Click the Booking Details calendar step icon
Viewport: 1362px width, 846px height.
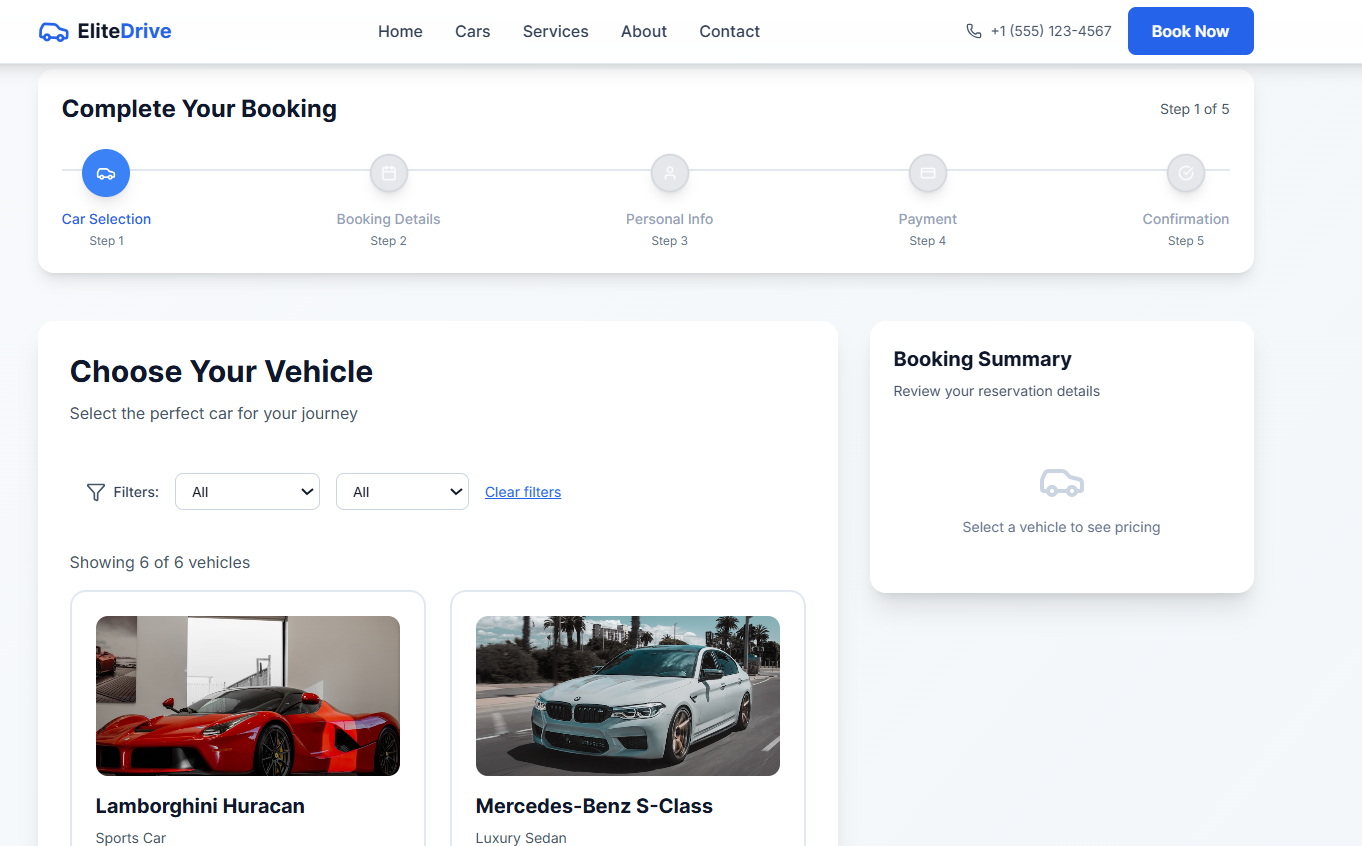coord(389,173)
